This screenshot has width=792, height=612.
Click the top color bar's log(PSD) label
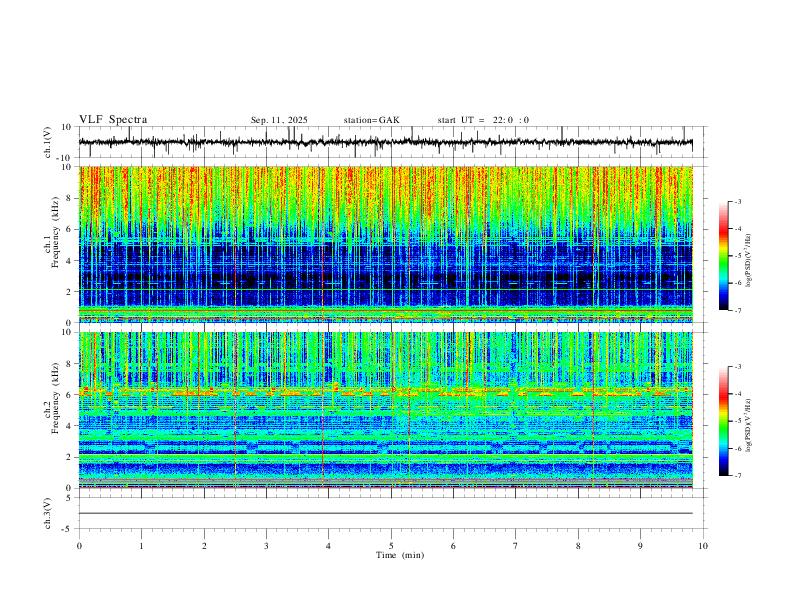(x=748, y=260)
